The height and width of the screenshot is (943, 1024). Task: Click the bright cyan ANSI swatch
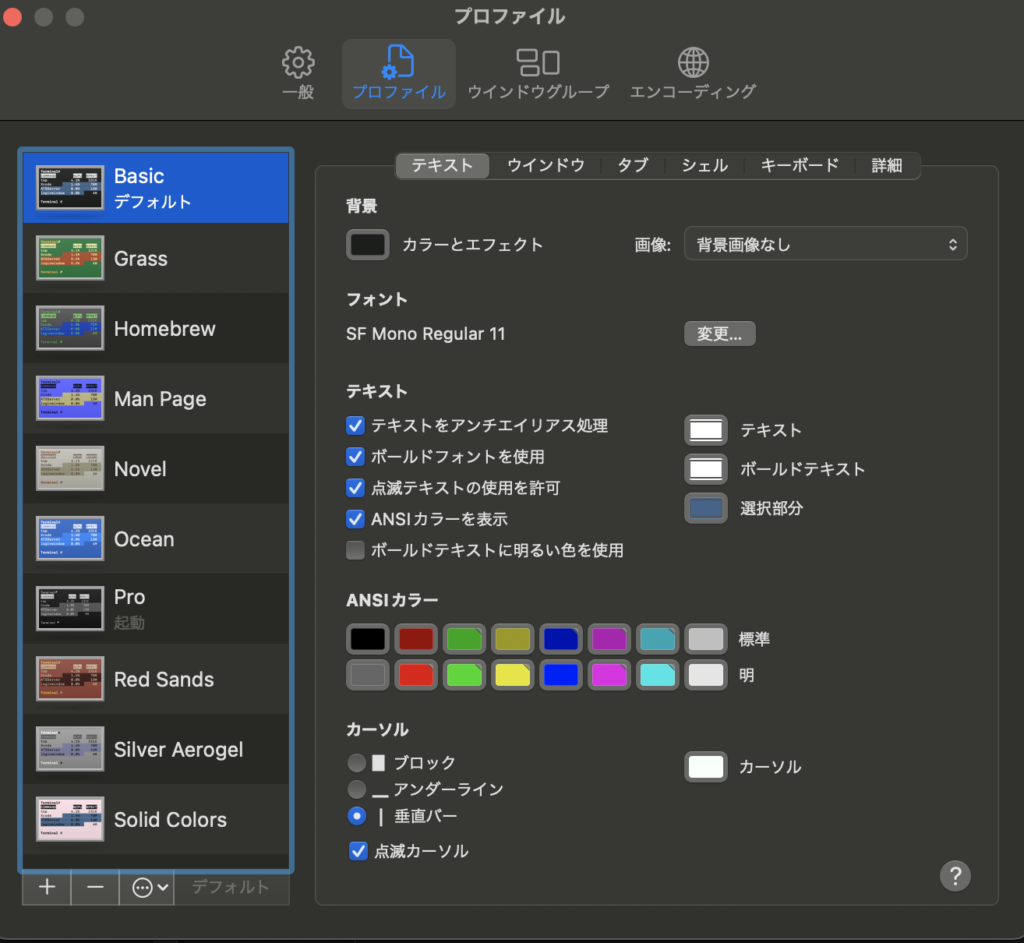coord(658,675)
